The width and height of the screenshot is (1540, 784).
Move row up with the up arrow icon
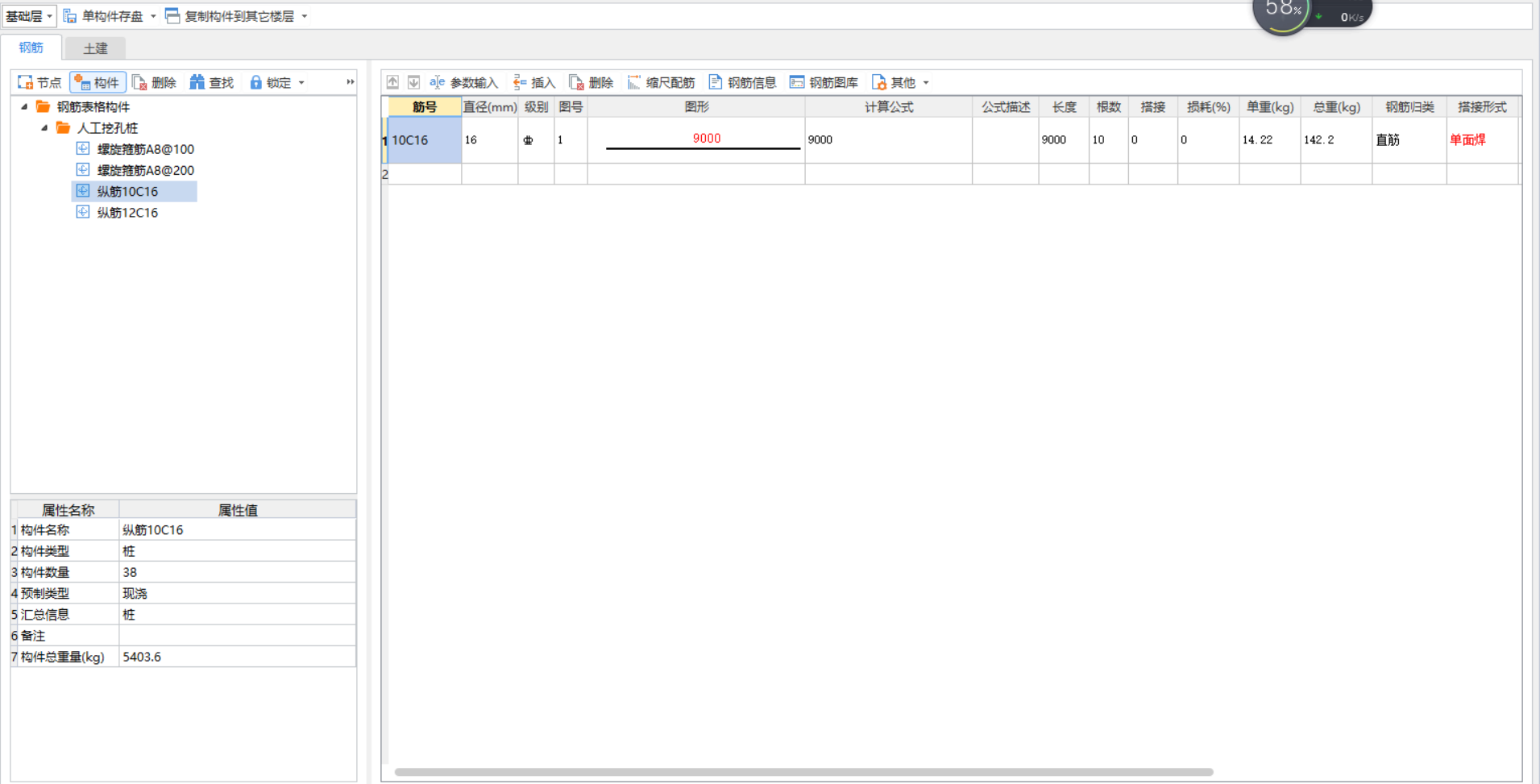tap(392, 82)
